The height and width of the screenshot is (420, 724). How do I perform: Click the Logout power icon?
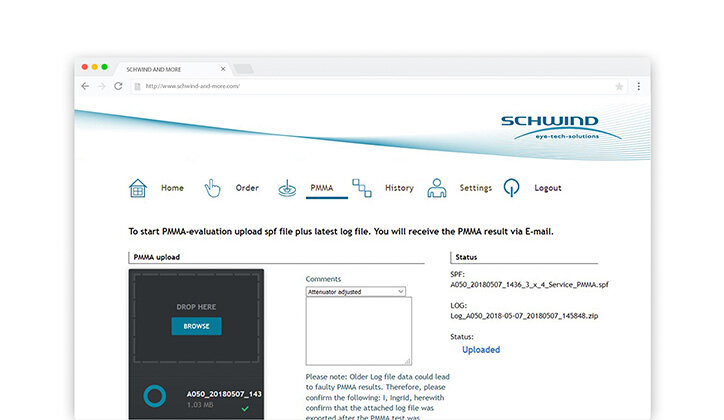[x=511, y=188]
